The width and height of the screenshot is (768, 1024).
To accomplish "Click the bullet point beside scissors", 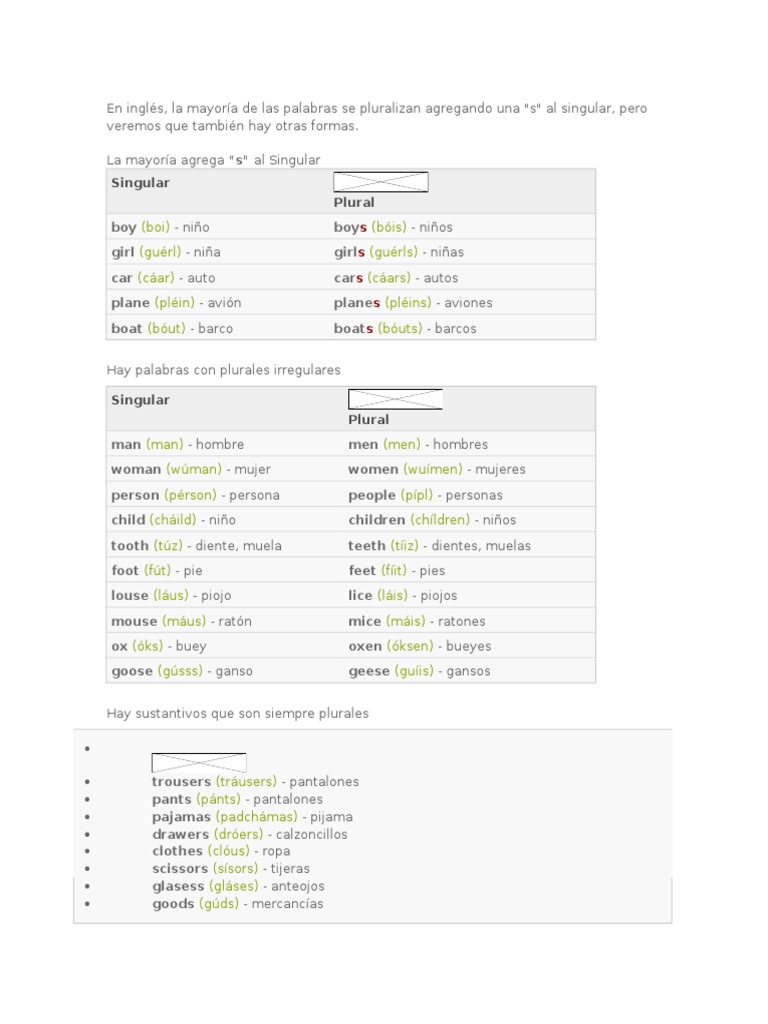I will click(x=88, y=869).
